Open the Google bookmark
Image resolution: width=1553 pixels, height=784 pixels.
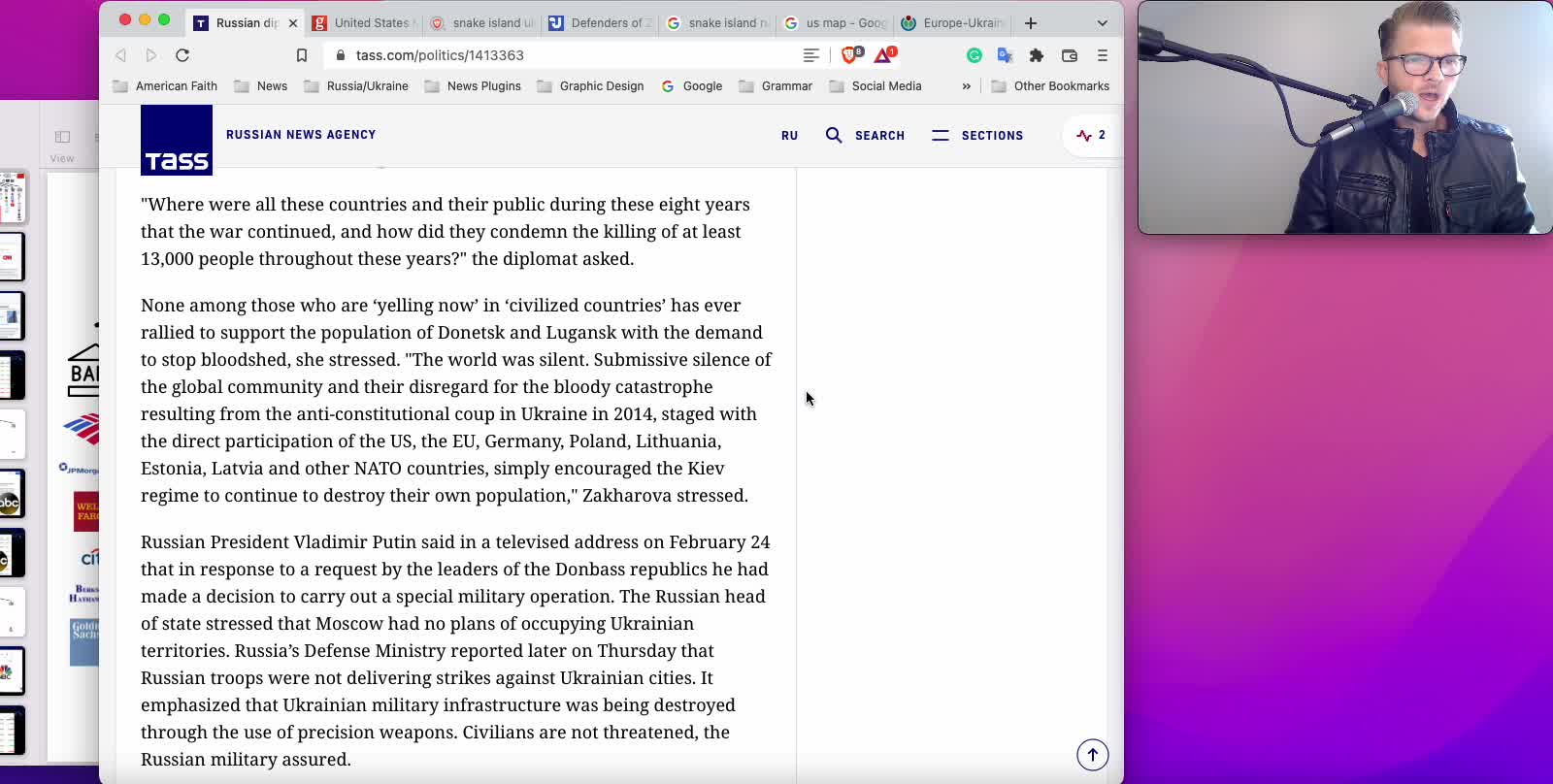[x=692, y=86]
